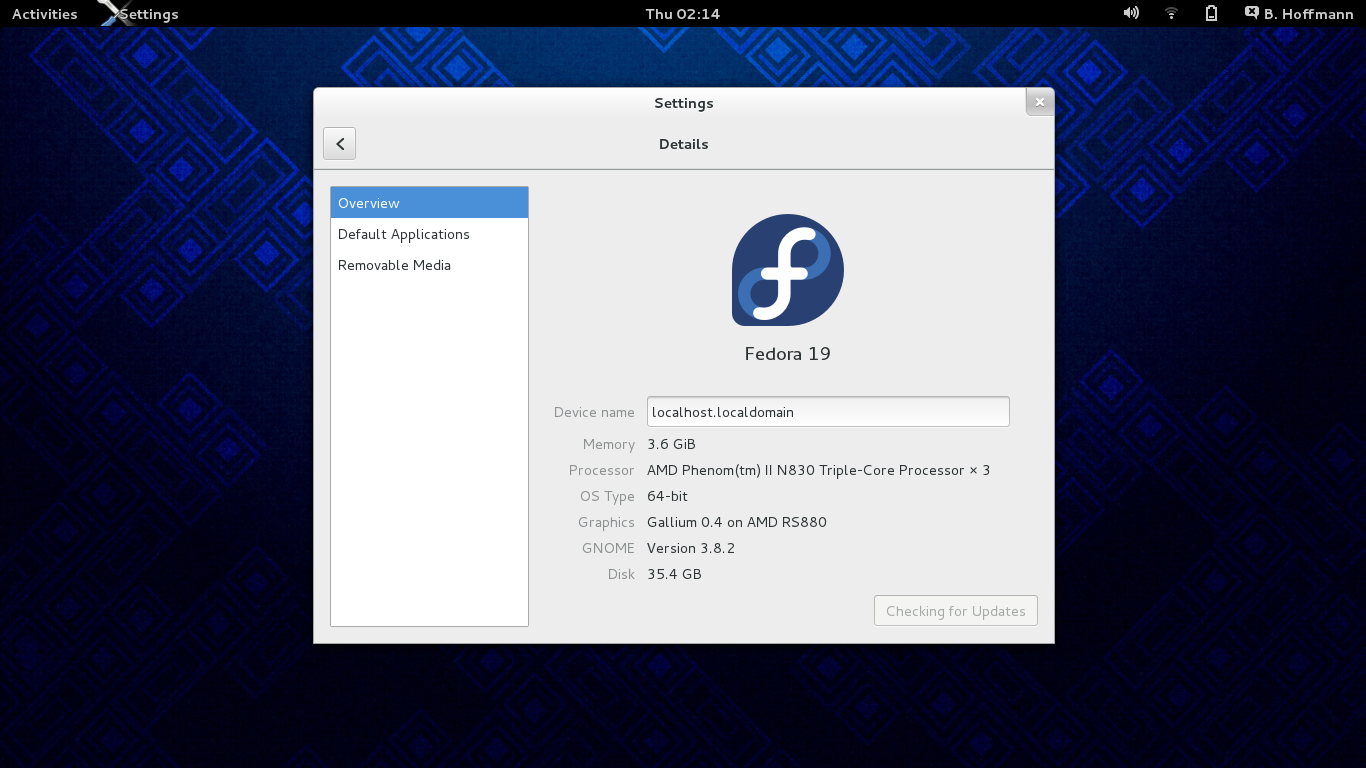Click the Device name label
1366x768 pixels.
click(594, 412)
